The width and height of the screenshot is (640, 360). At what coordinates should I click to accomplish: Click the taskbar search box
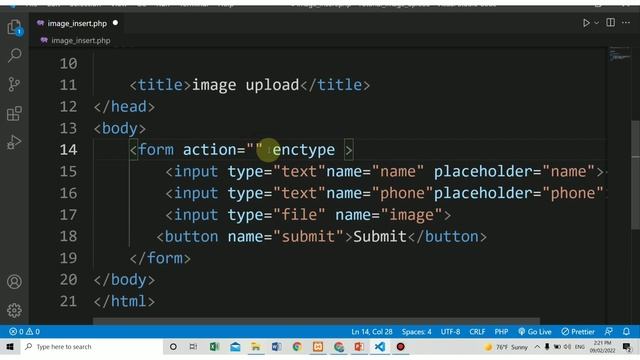(91, 347)
